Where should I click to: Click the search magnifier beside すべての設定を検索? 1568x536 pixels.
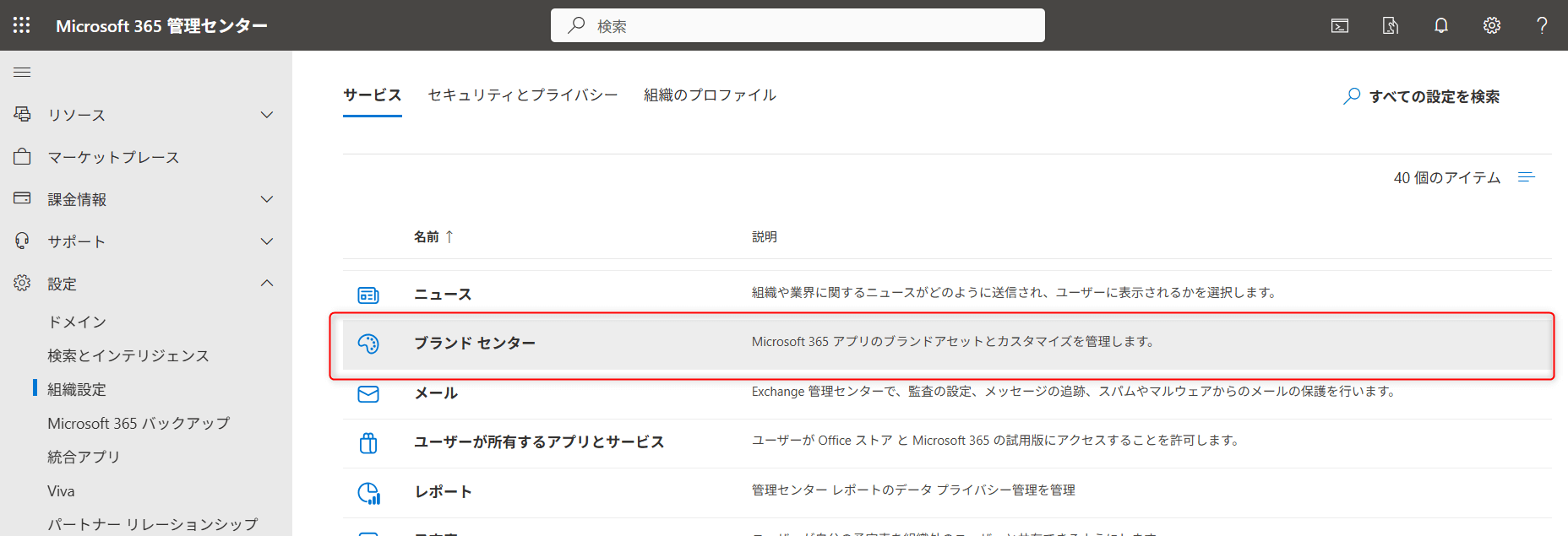point(1352,96)
